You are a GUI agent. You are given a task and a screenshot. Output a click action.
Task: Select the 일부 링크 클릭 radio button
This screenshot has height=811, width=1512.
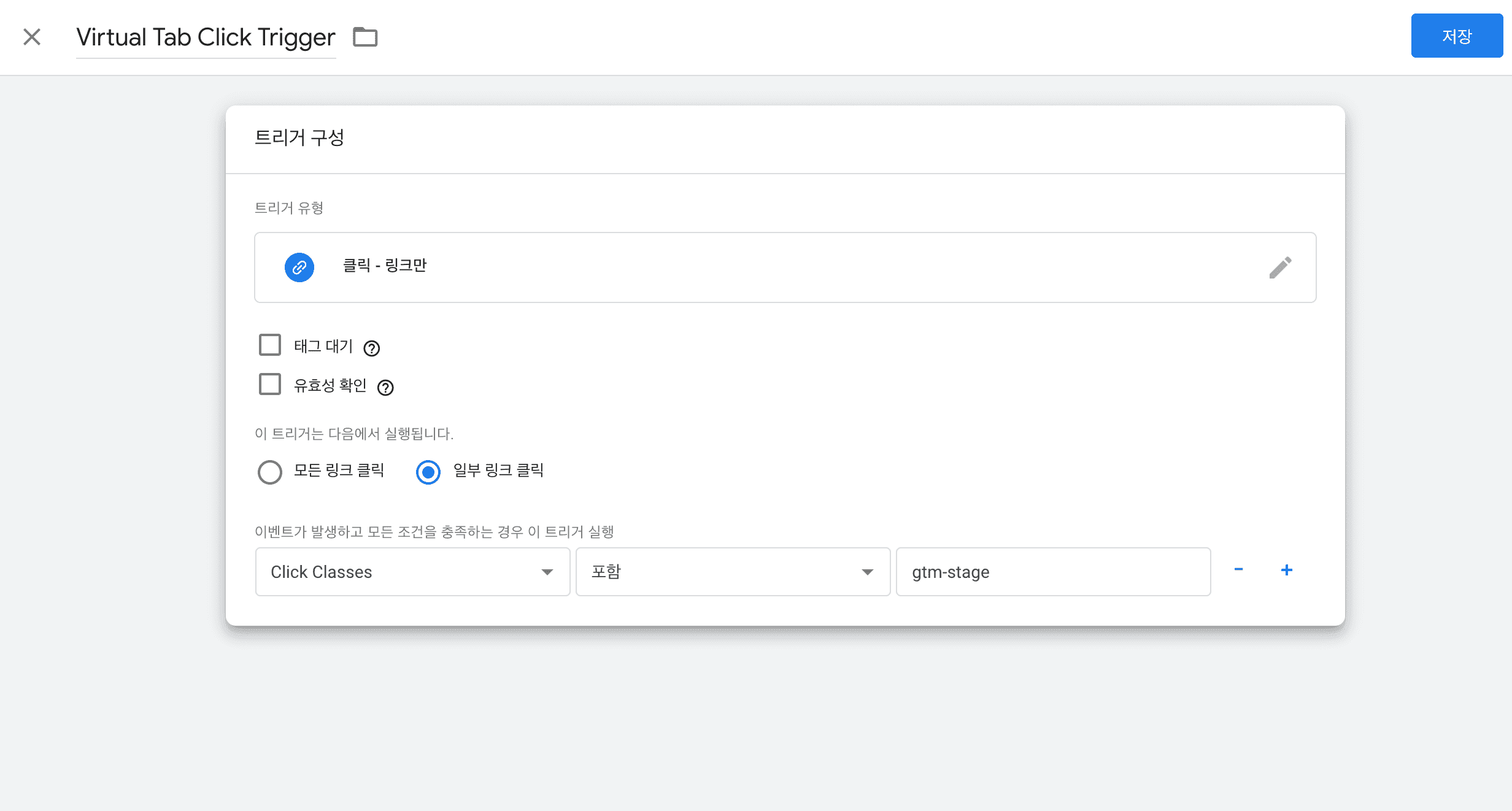(428, 472)
